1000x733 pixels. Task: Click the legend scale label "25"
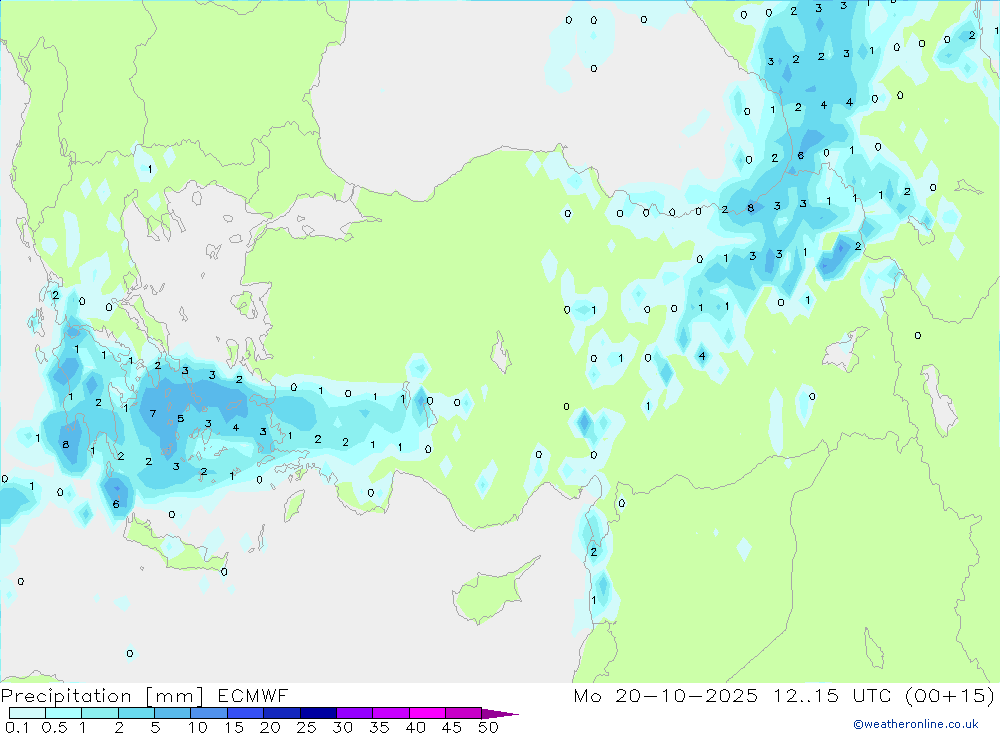(x=306, y=727)
